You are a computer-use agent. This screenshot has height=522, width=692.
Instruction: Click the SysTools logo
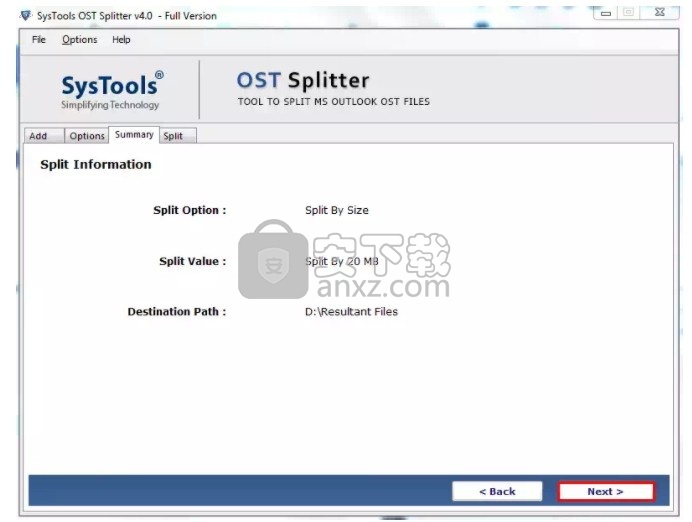(112, 90)
